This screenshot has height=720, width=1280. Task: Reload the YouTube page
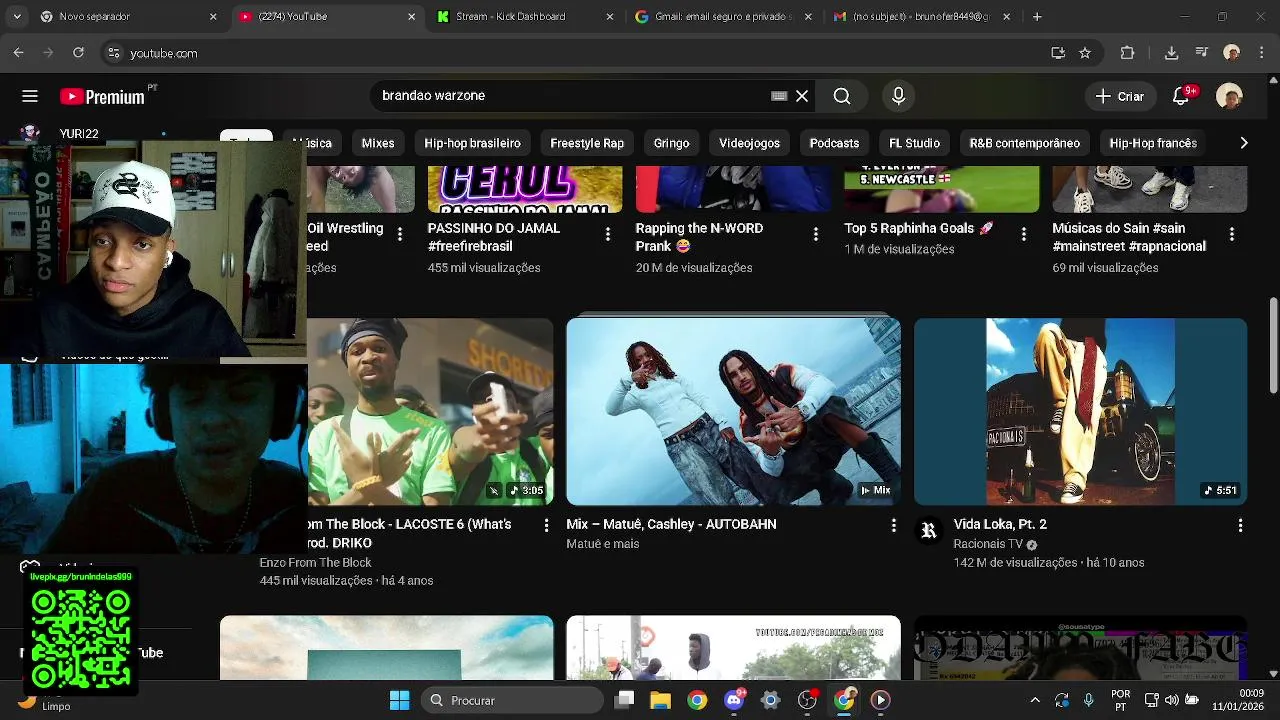78,53
